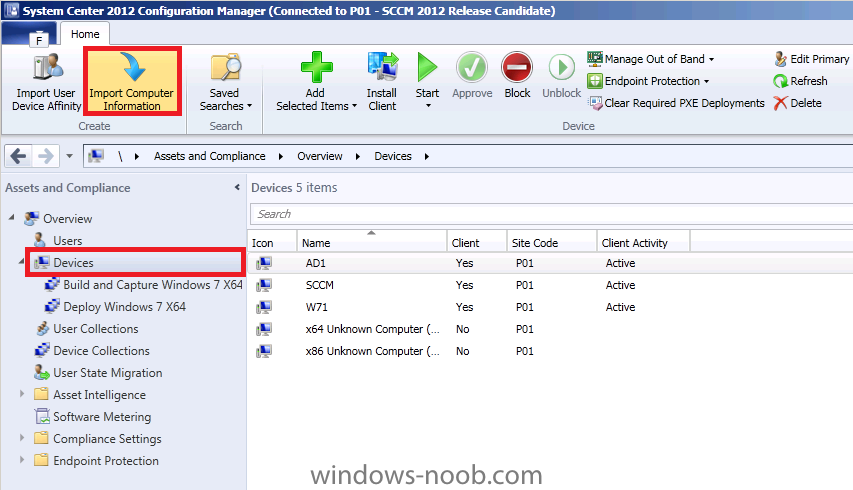Expand the Start dropdown arrow

(428, 106)
